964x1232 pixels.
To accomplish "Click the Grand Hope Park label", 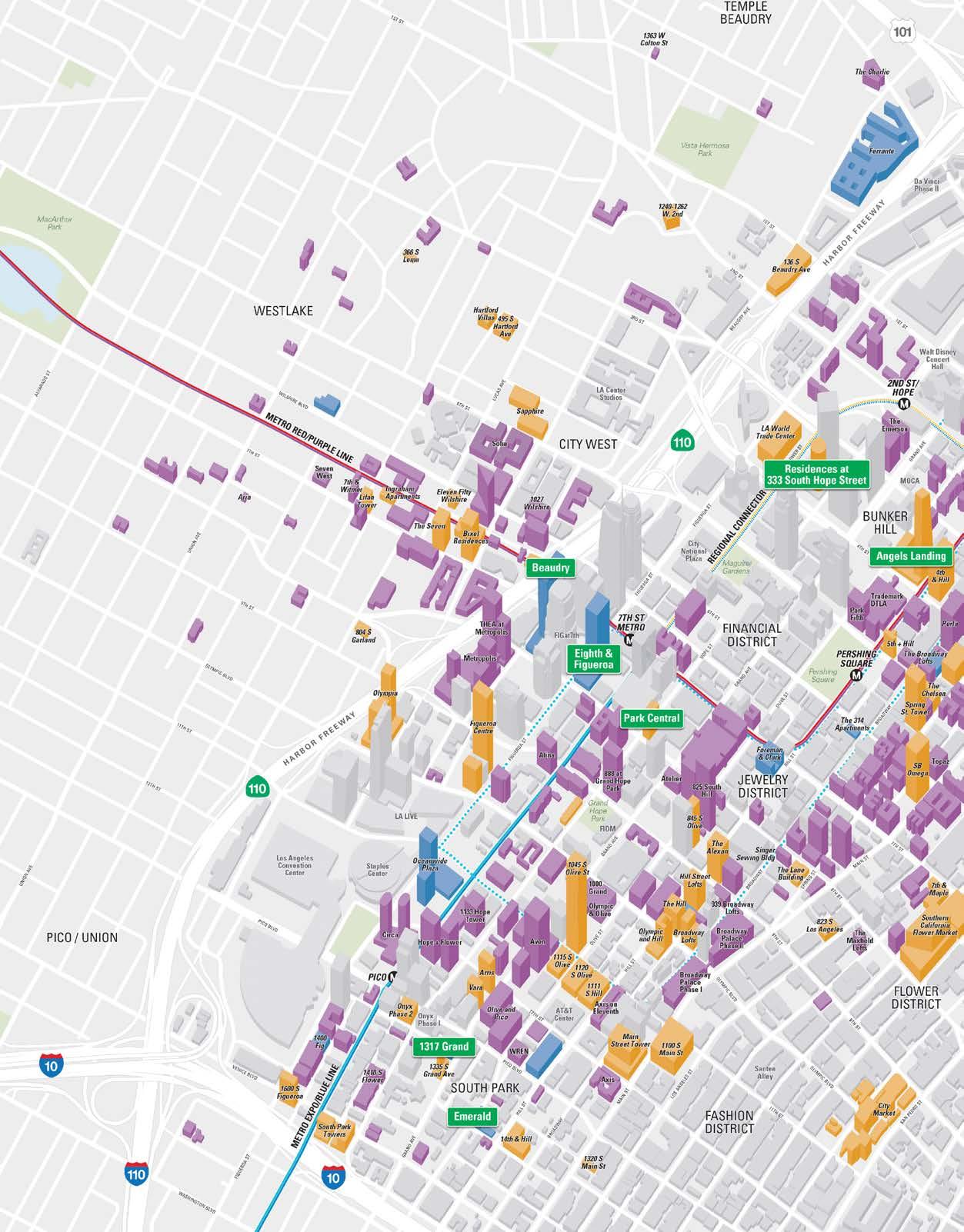I will pos(598,811).
